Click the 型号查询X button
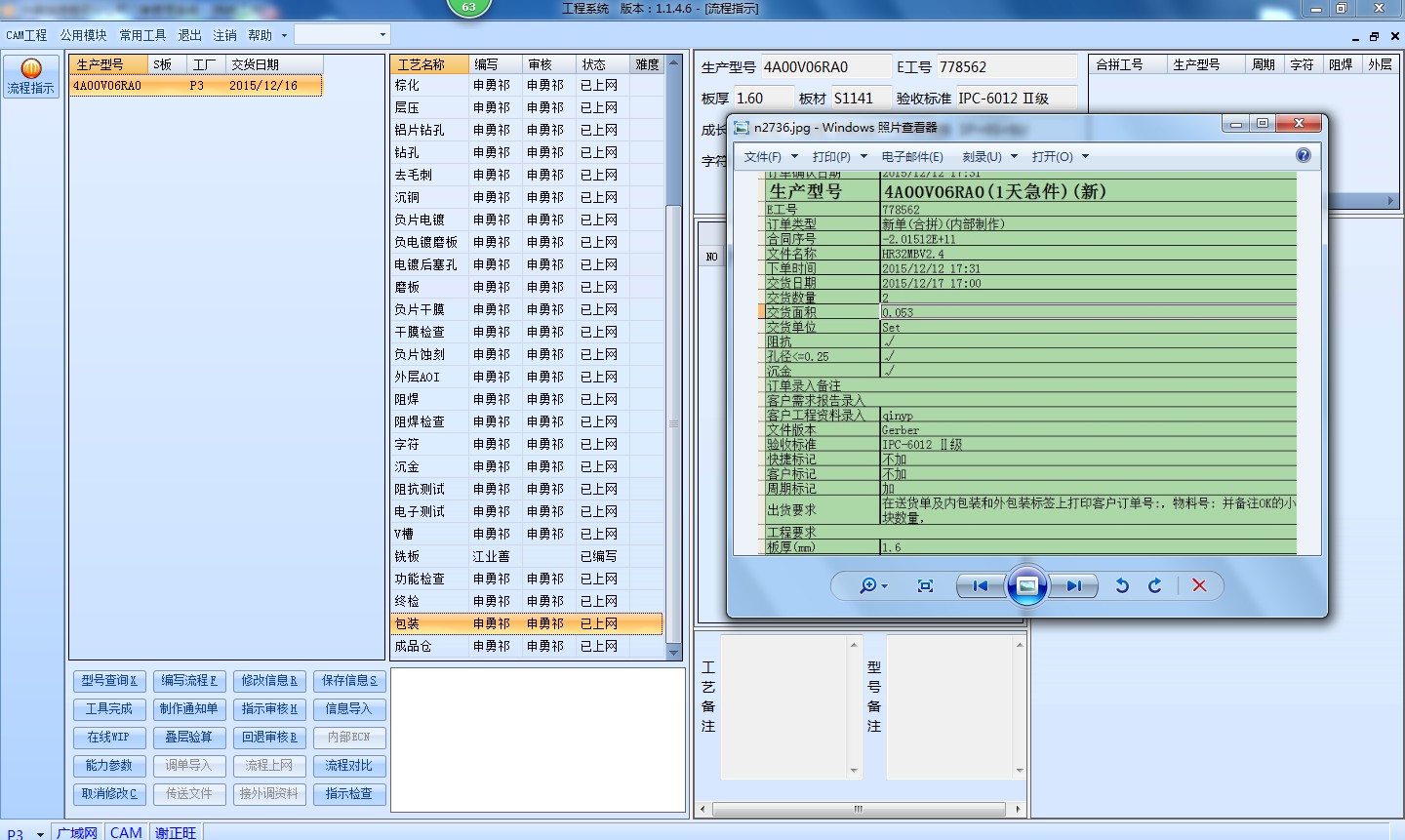Viewport: 1405px width, 840px height. (x=109, y=681)
